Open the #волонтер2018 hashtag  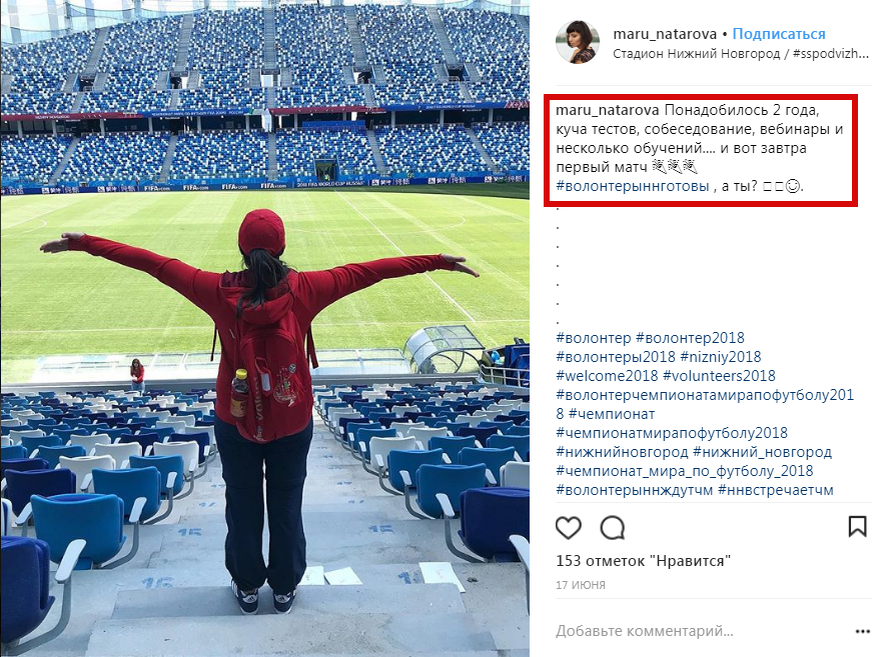point(690,338)
